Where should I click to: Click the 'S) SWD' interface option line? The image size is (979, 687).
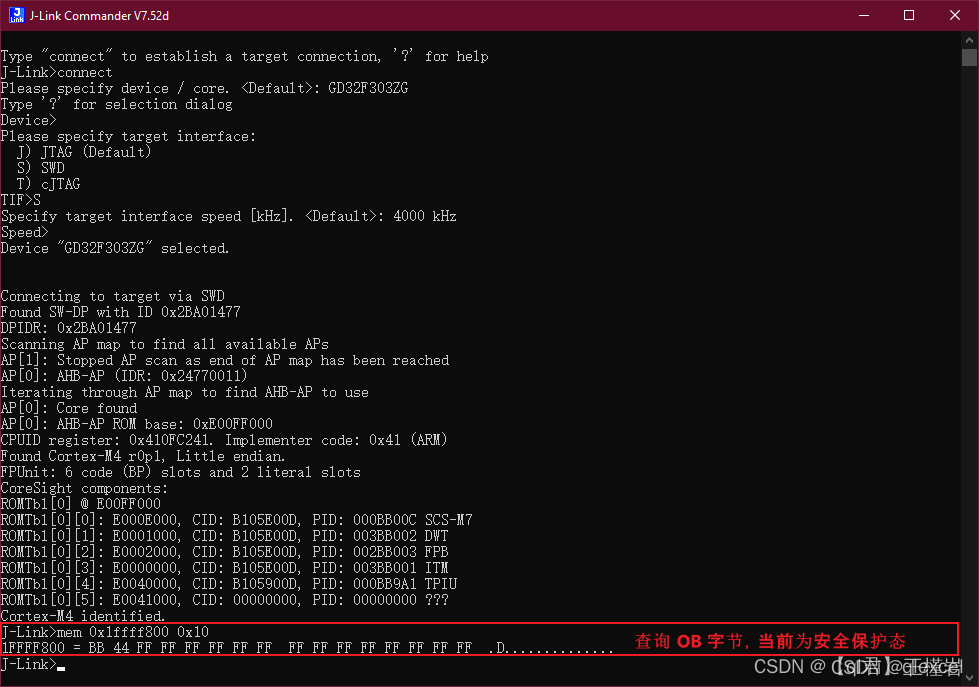point(41,168)
